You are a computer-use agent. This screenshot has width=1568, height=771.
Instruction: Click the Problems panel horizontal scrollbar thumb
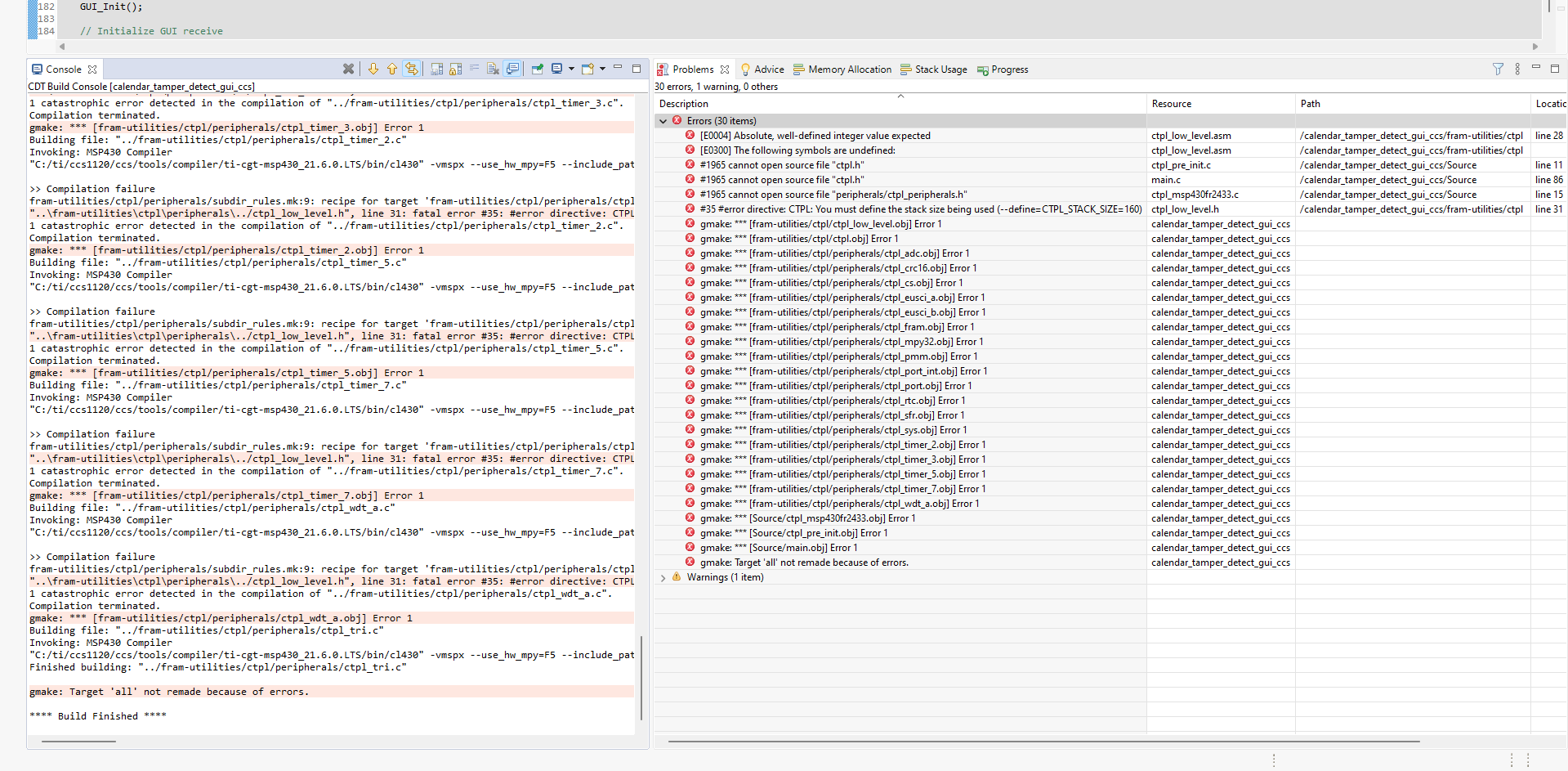pyautogui.click(x=1043, y=742)
